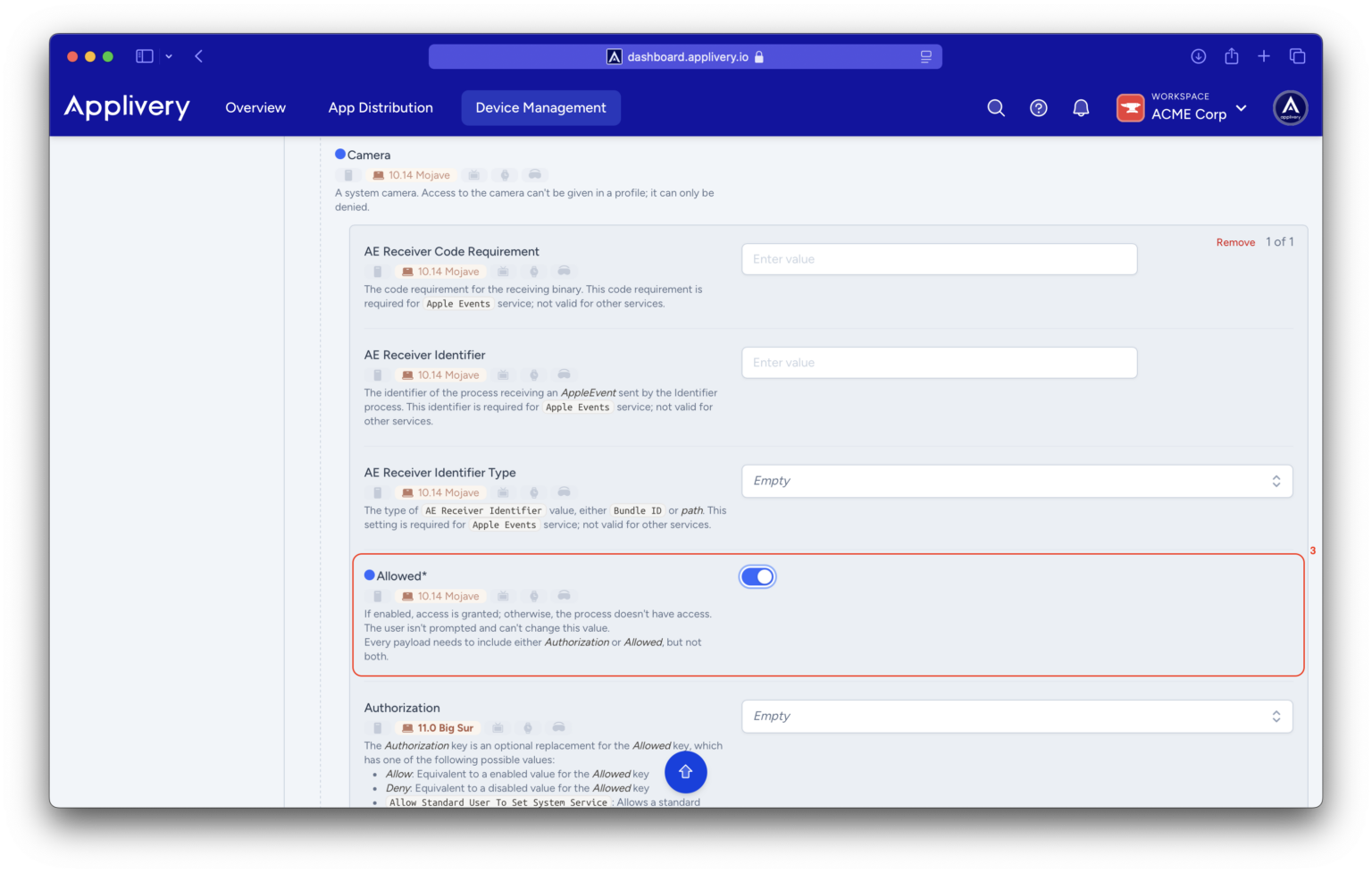Focus the AE Receiver Code Requirement field
Screen dimensions: 1372x873
939,259
